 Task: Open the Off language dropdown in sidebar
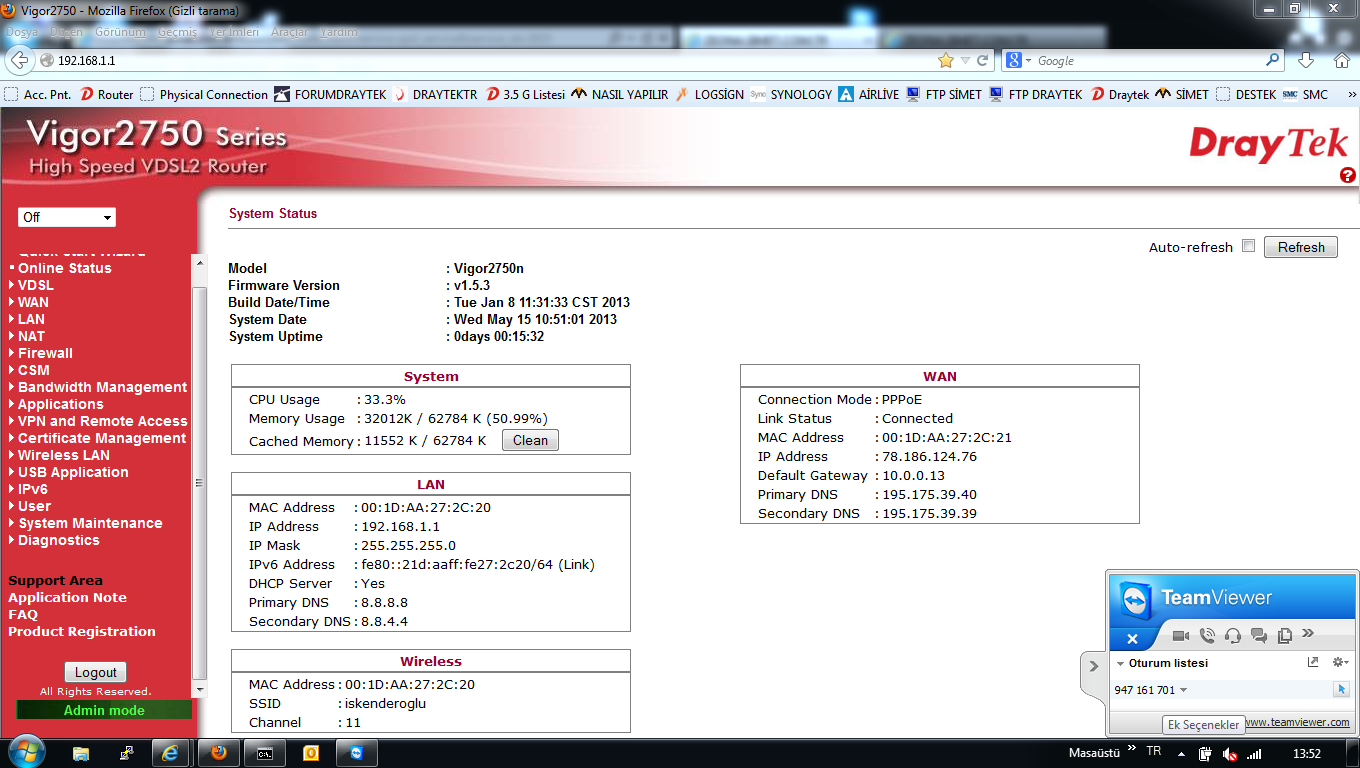tap(67, 217)
